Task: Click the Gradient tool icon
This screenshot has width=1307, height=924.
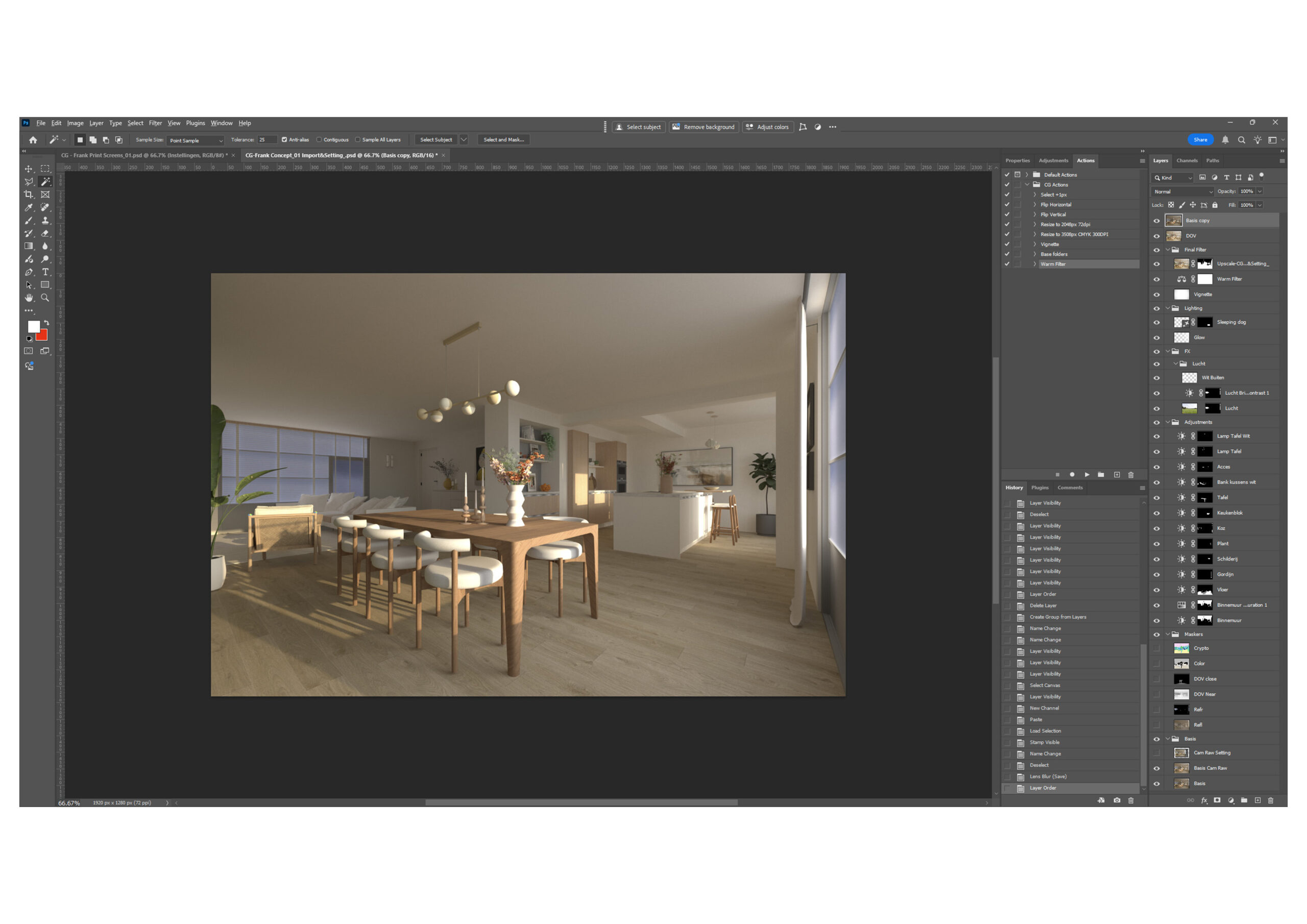Action: pyautogui.click(x=29, y=247)
